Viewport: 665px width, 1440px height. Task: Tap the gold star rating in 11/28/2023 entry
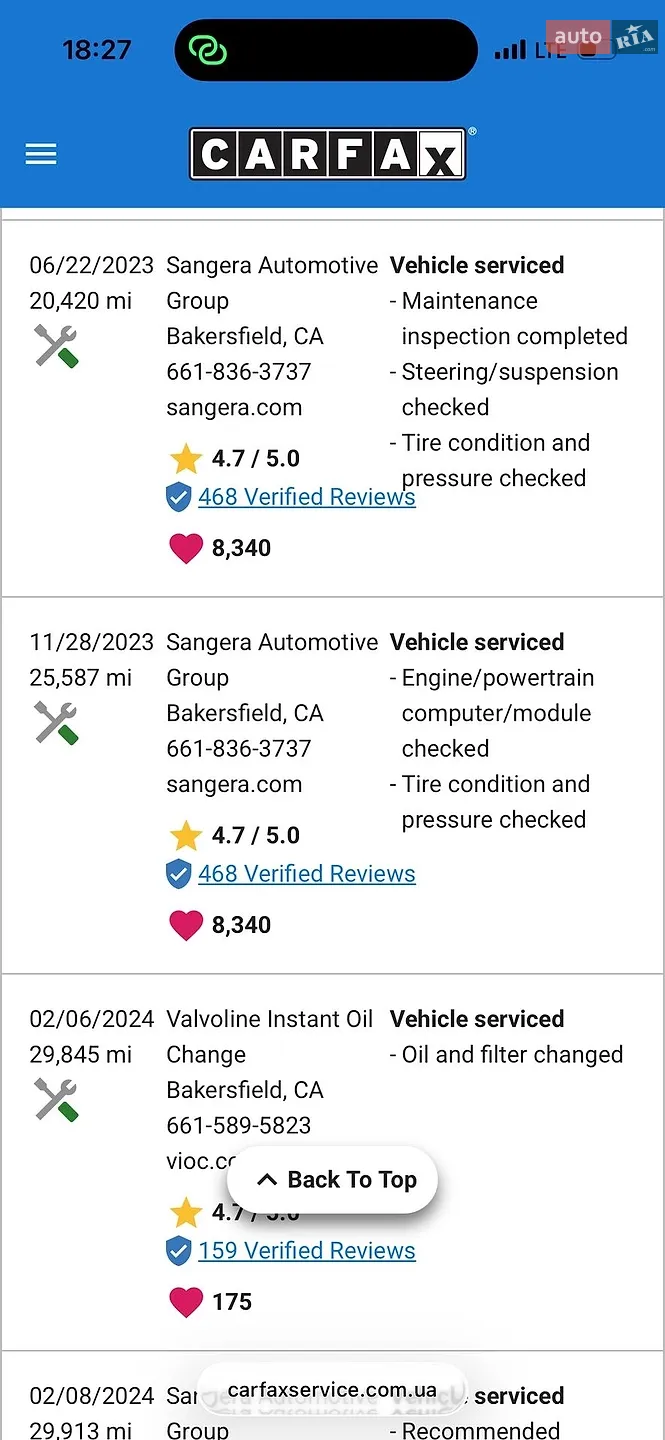[186, 836]
